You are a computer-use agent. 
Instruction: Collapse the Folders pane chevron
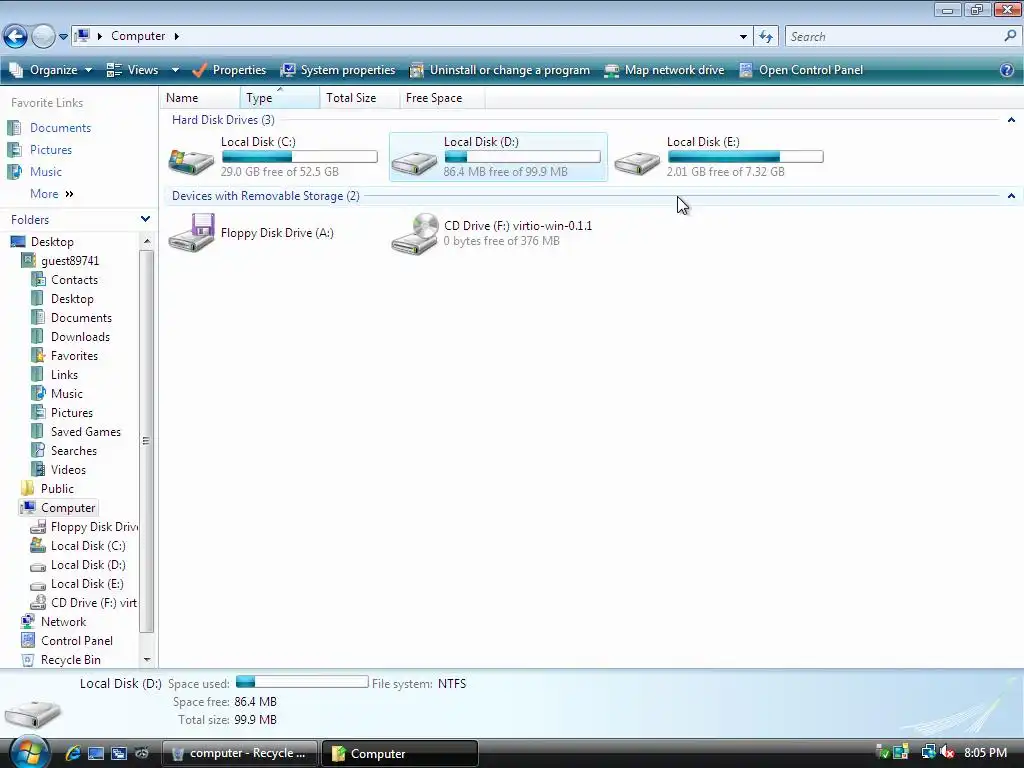[145, 219]
